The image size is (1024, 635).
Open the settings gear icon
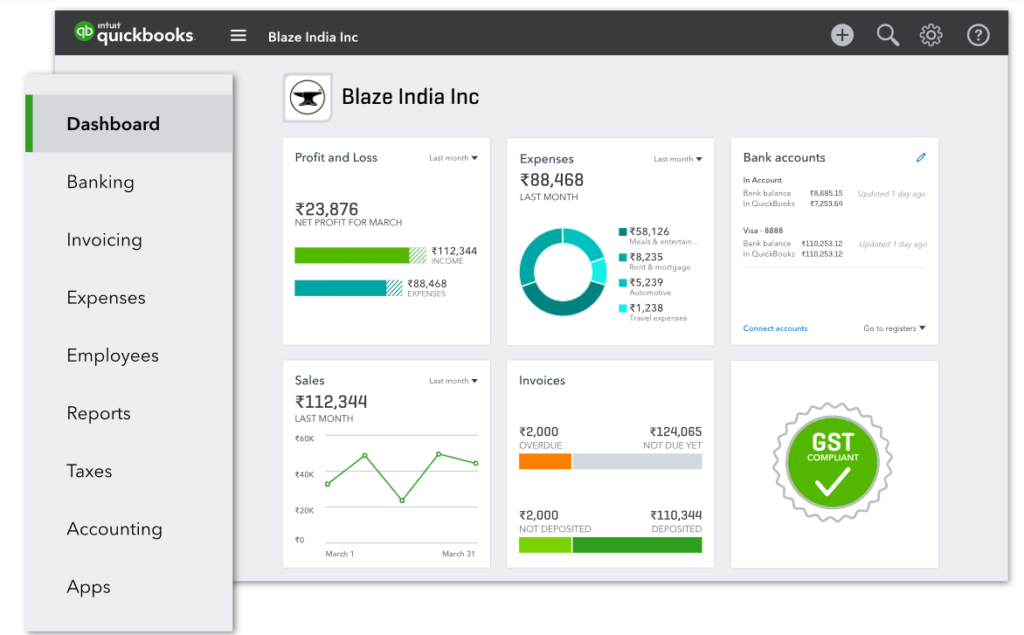click(x=931, y=36)
